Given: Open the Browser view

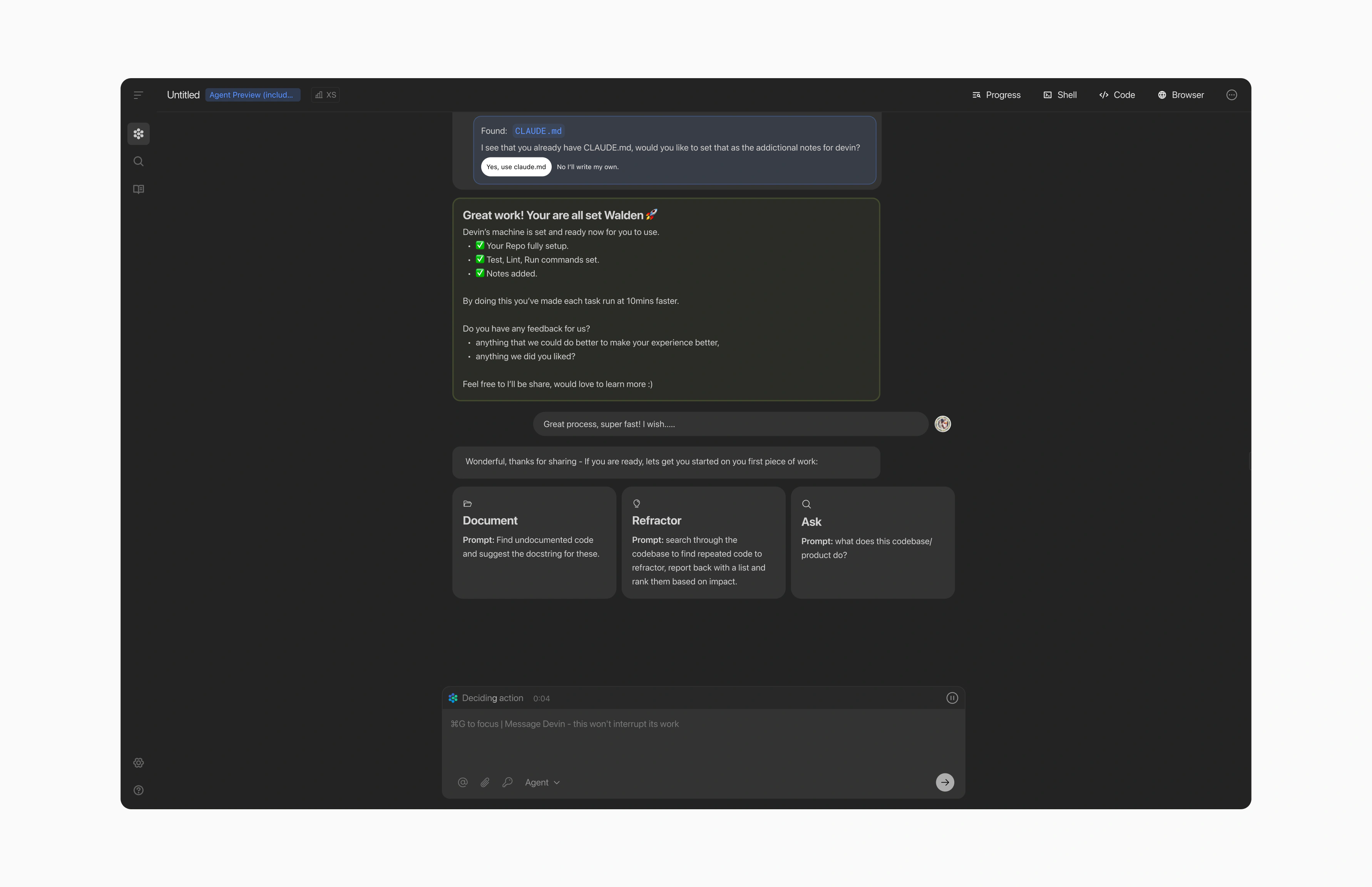Looking at the screenshot, I should (1181, 94).
